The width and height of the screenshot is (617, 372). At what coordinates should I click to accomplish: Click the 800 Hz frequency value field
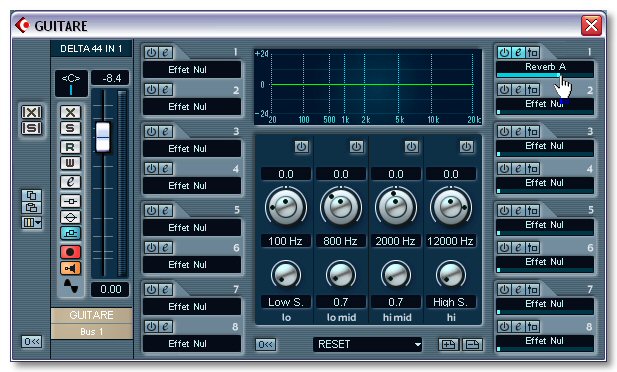tap(340, 241)
